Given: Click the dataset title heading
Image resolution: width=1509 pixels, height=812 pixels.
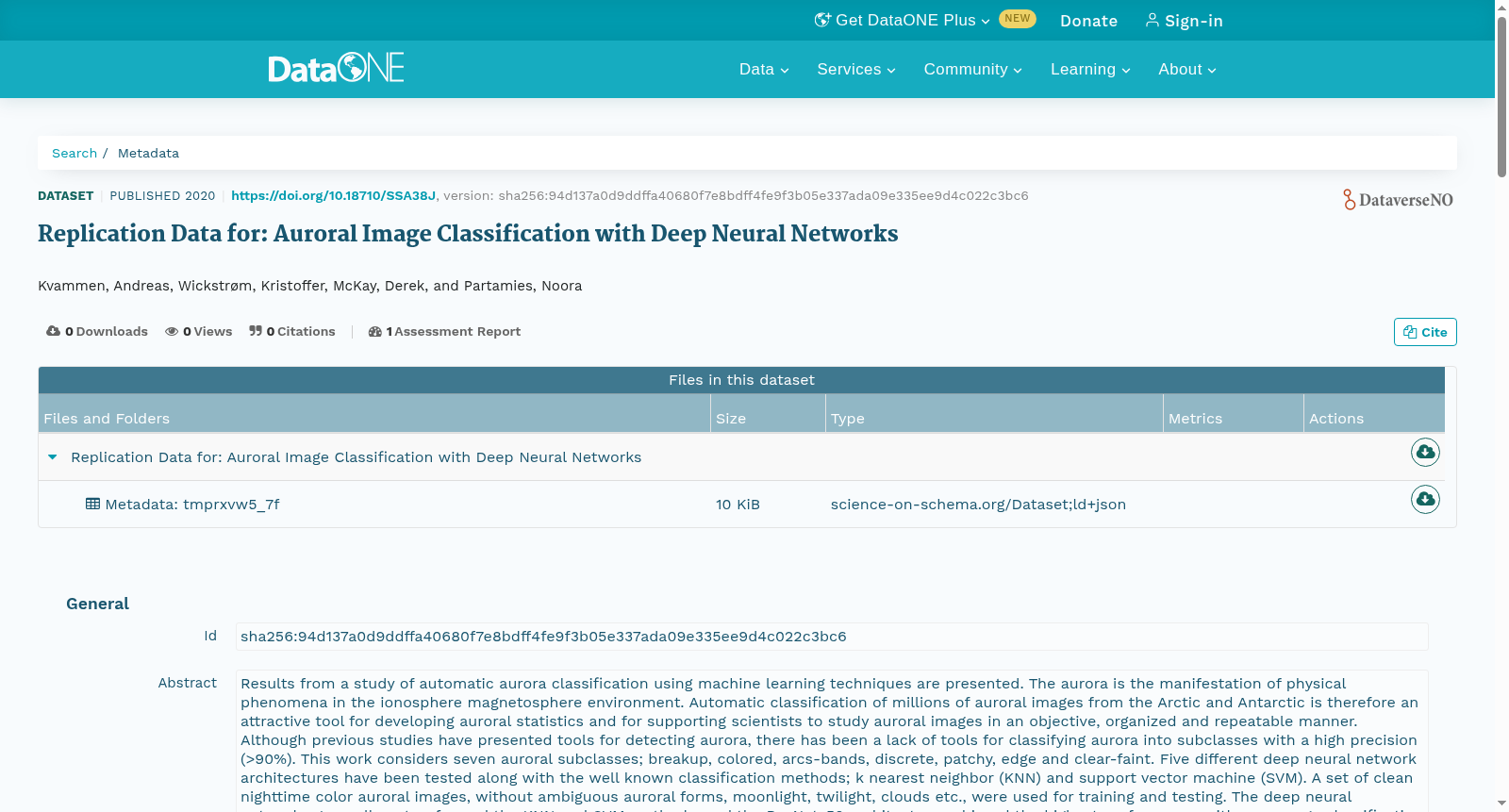Looking at the screenshot, I should click(x=468, y=233).
